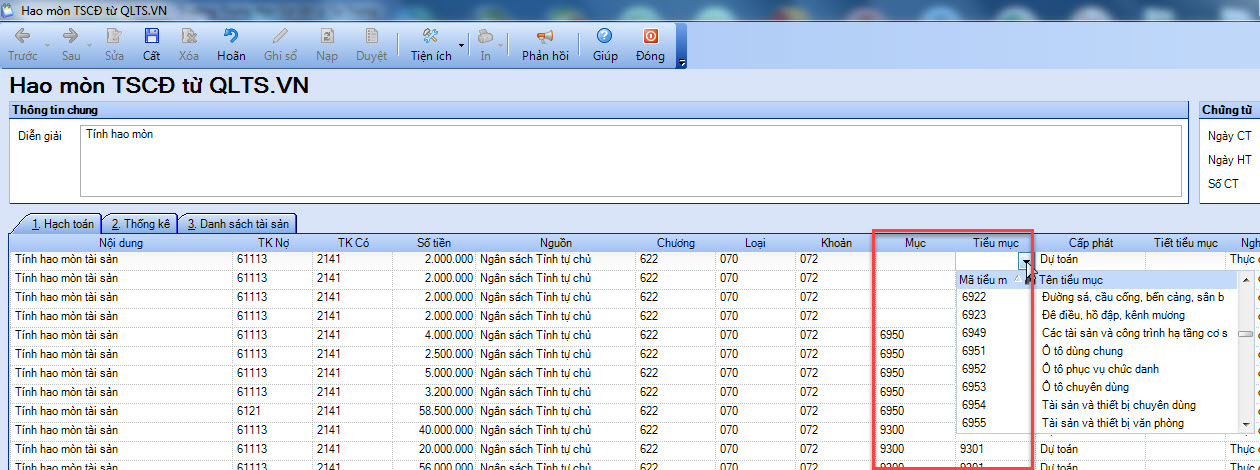Click the Loại column header
Viewport: 1260px width, 470px height.
[755, 242]
